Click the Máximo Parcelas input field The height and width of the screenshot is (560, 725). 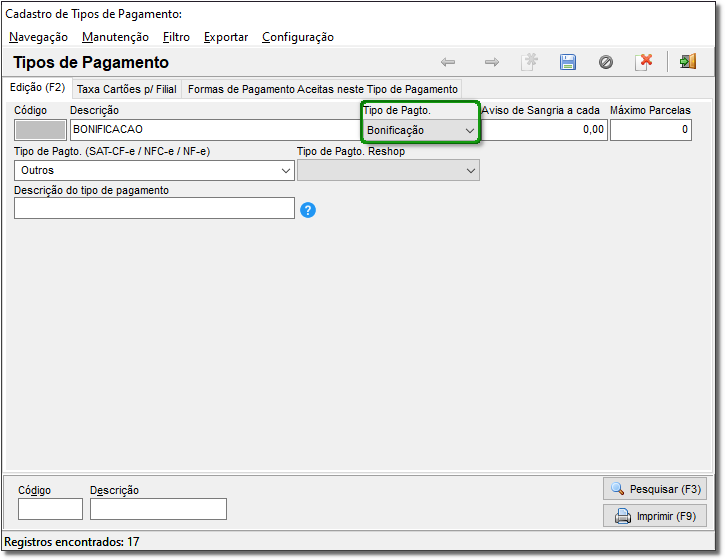(651, 130)
